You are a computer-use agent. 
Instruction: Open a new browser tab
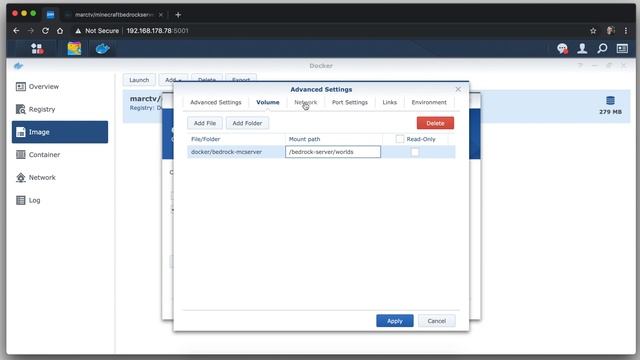coord(178,15)
